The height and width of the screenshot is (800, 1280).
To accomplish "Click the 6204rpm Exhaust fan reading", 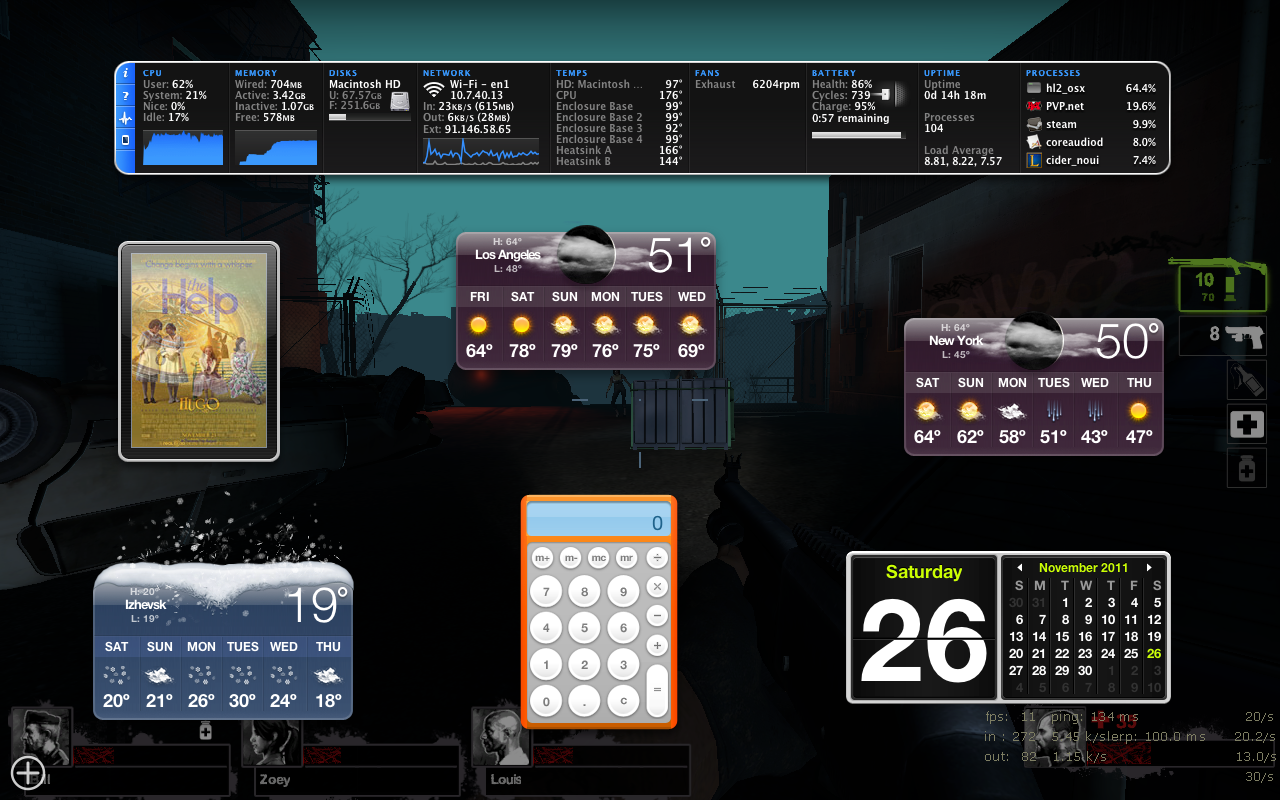I will tap(776, 85).
